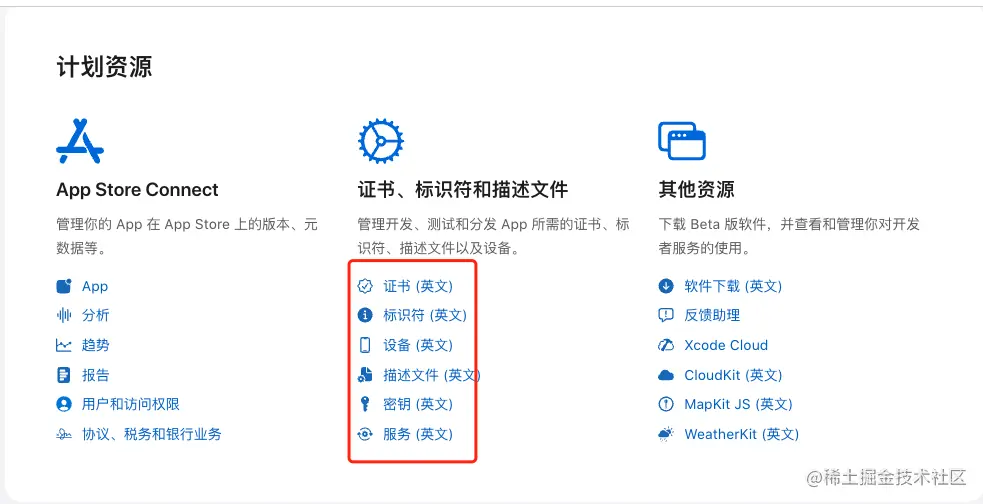Click the waveform icon next to 分析

pos(64,315)
